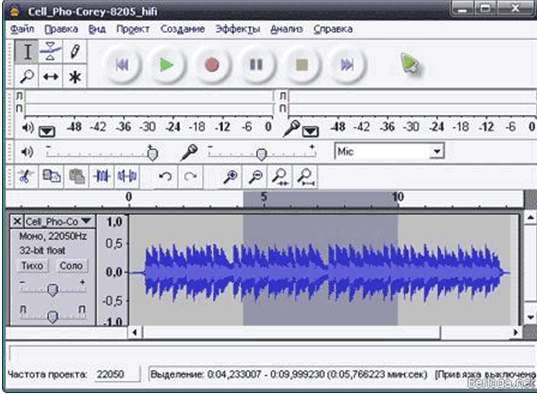Click the microphone input meter icon
The image size is (537, 395).
click(x=292, y=128)
